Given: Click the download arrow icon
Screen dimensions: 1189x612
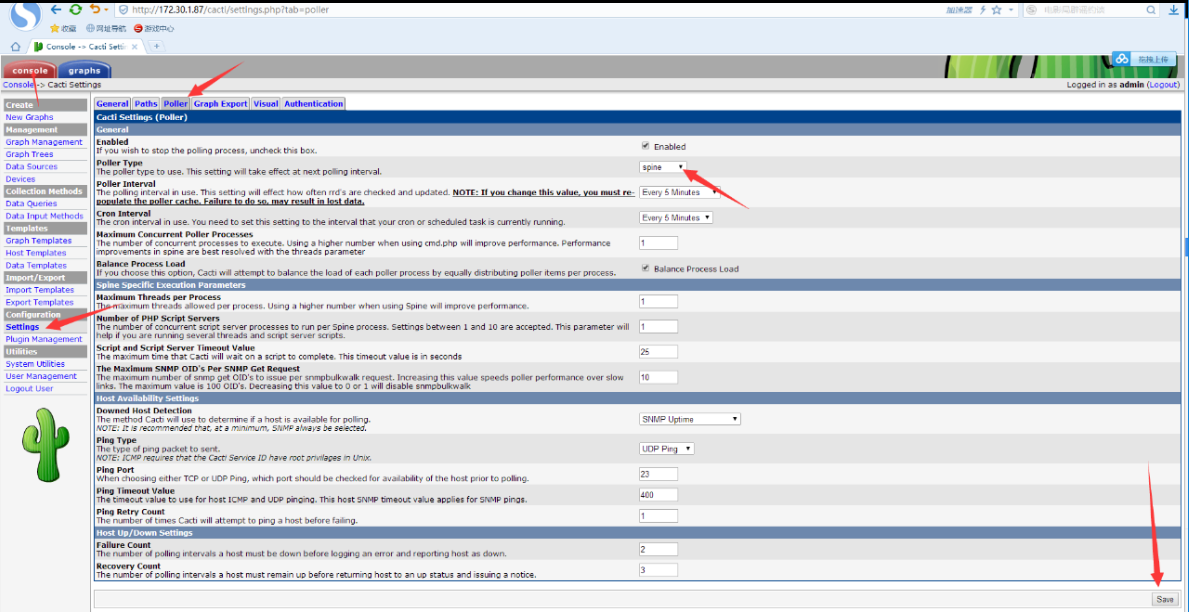Looking at the screenshot, I should point(1175,10).
